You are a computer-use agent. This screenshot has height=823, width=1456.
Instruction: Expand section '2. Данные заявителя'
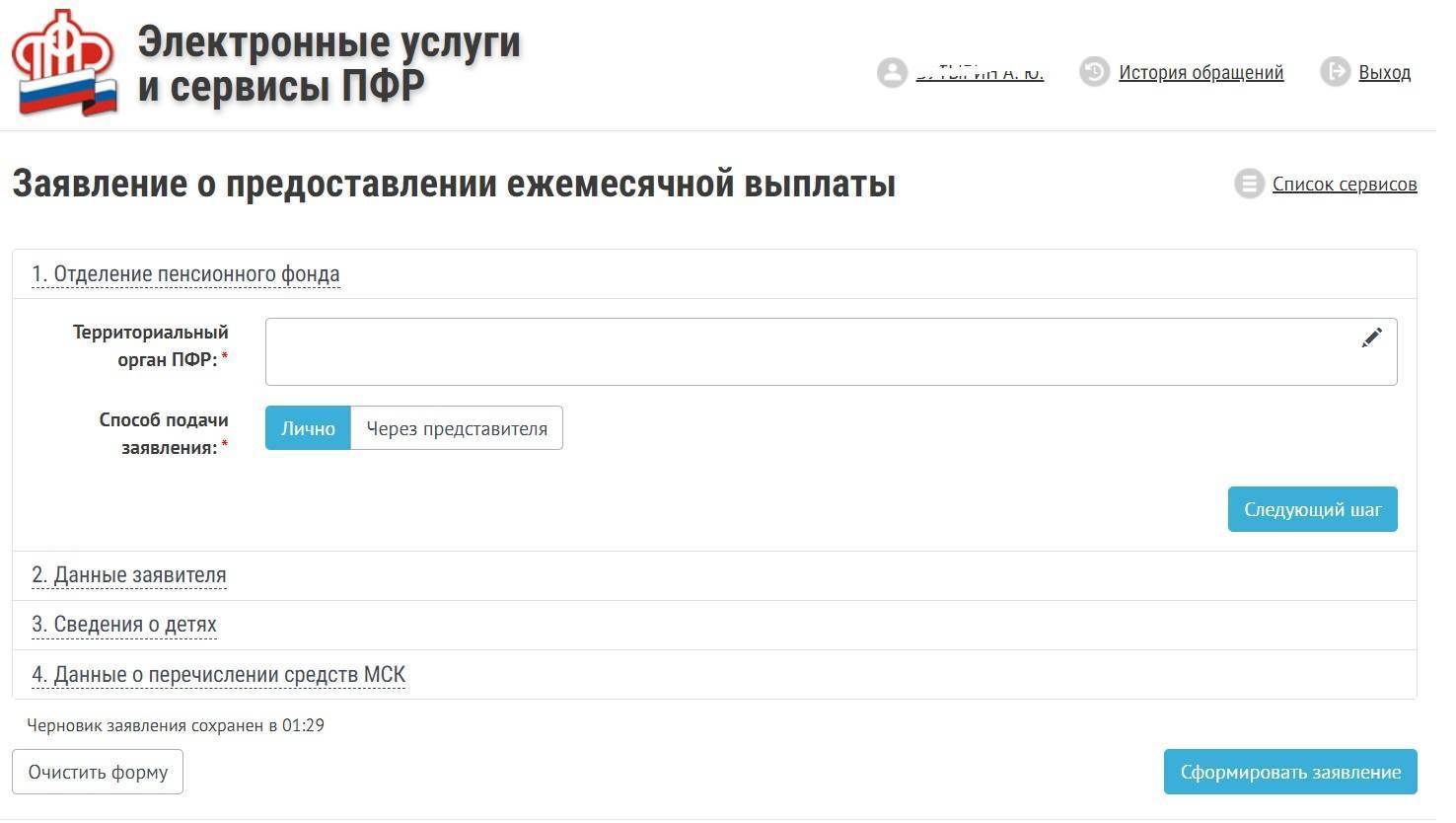tap(129, 574)
